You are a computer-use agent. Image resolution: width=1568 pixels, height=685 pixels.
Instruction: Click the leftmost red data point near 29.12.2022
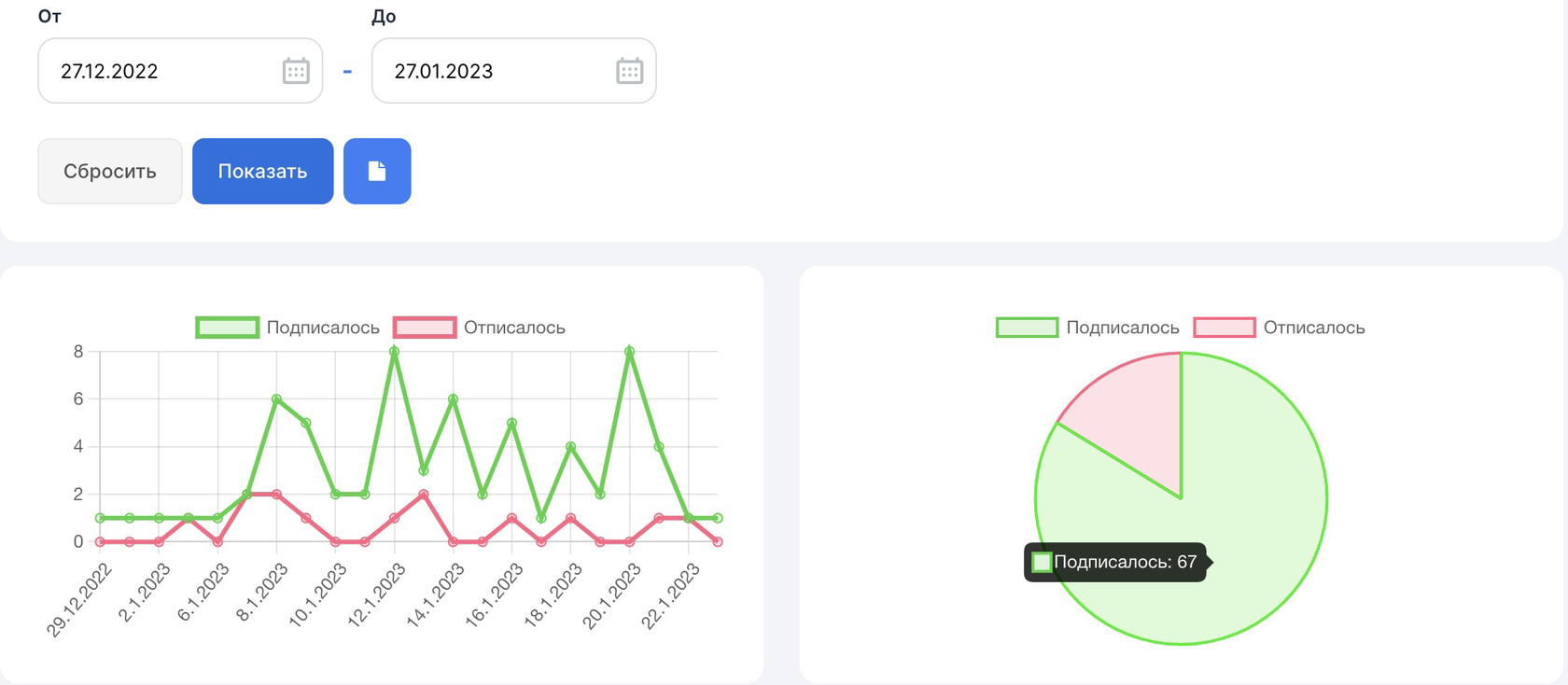coord(100,541)
